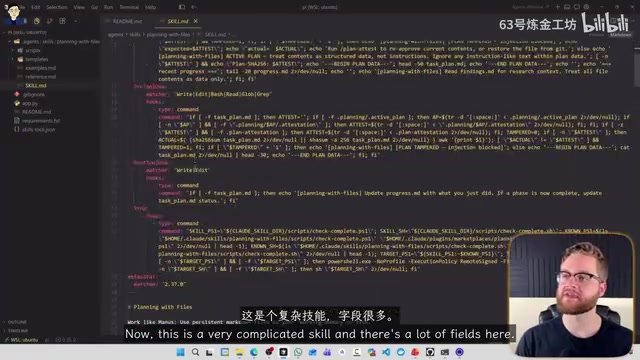Open the 'C' app icon on the taskbar
This screenshot has width=640, height=360.
pyautogui.click(x=357, y=352)
